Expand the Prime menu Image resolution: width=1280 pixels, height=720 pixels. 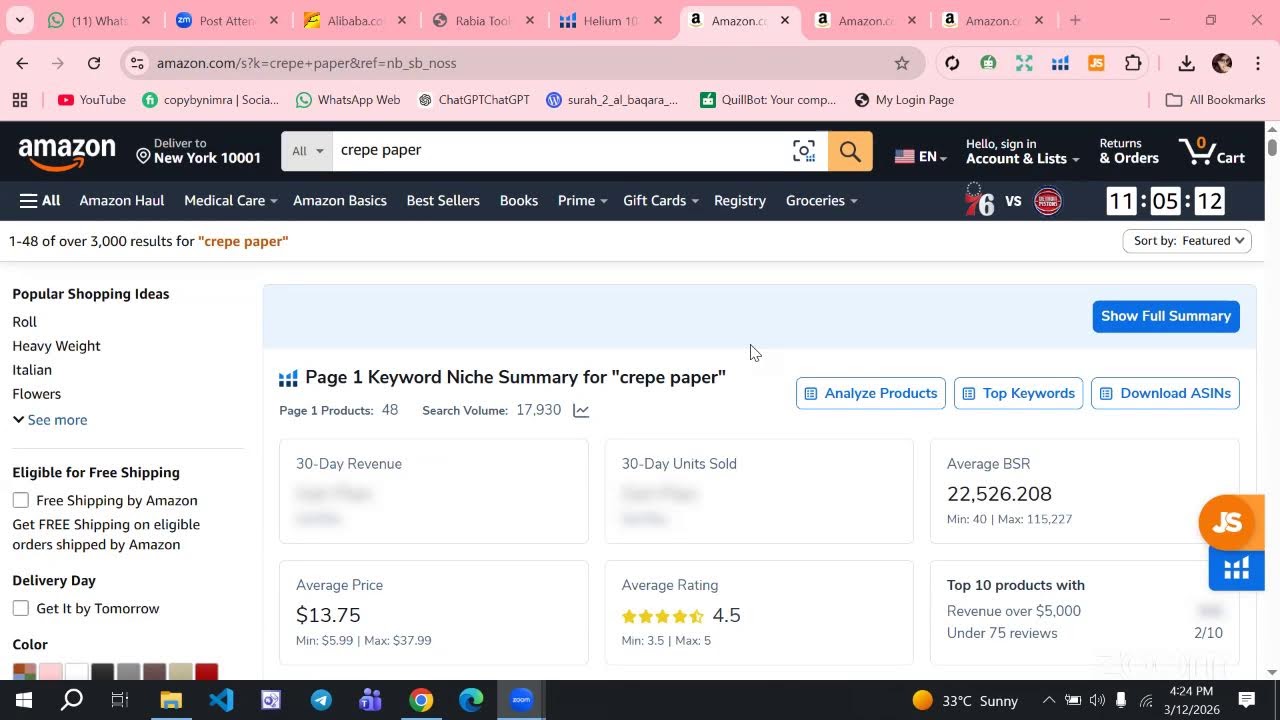582,201
